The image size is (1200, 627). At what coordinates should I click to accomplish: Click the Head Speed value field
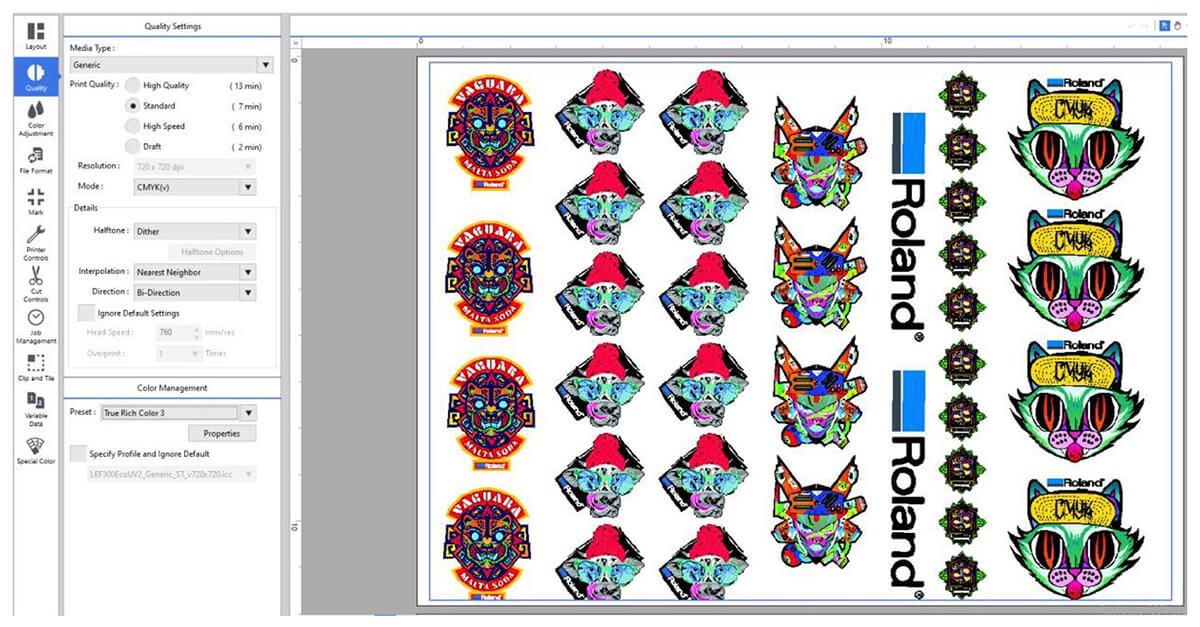click(x=174, y=333)
